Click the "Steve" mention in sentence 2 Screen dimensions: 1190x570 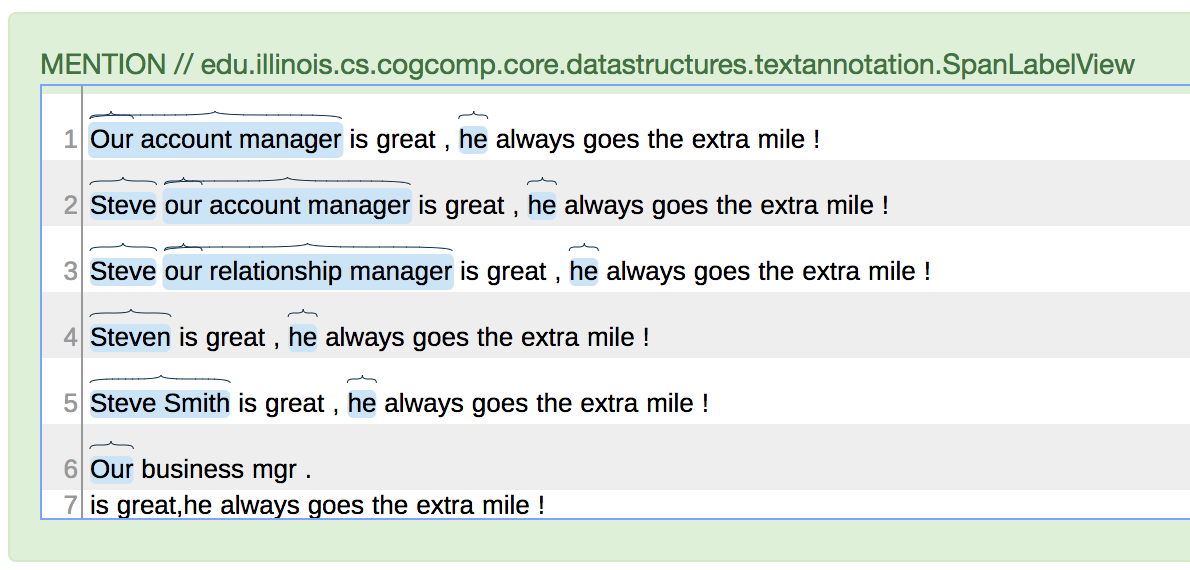click(123, 206)
